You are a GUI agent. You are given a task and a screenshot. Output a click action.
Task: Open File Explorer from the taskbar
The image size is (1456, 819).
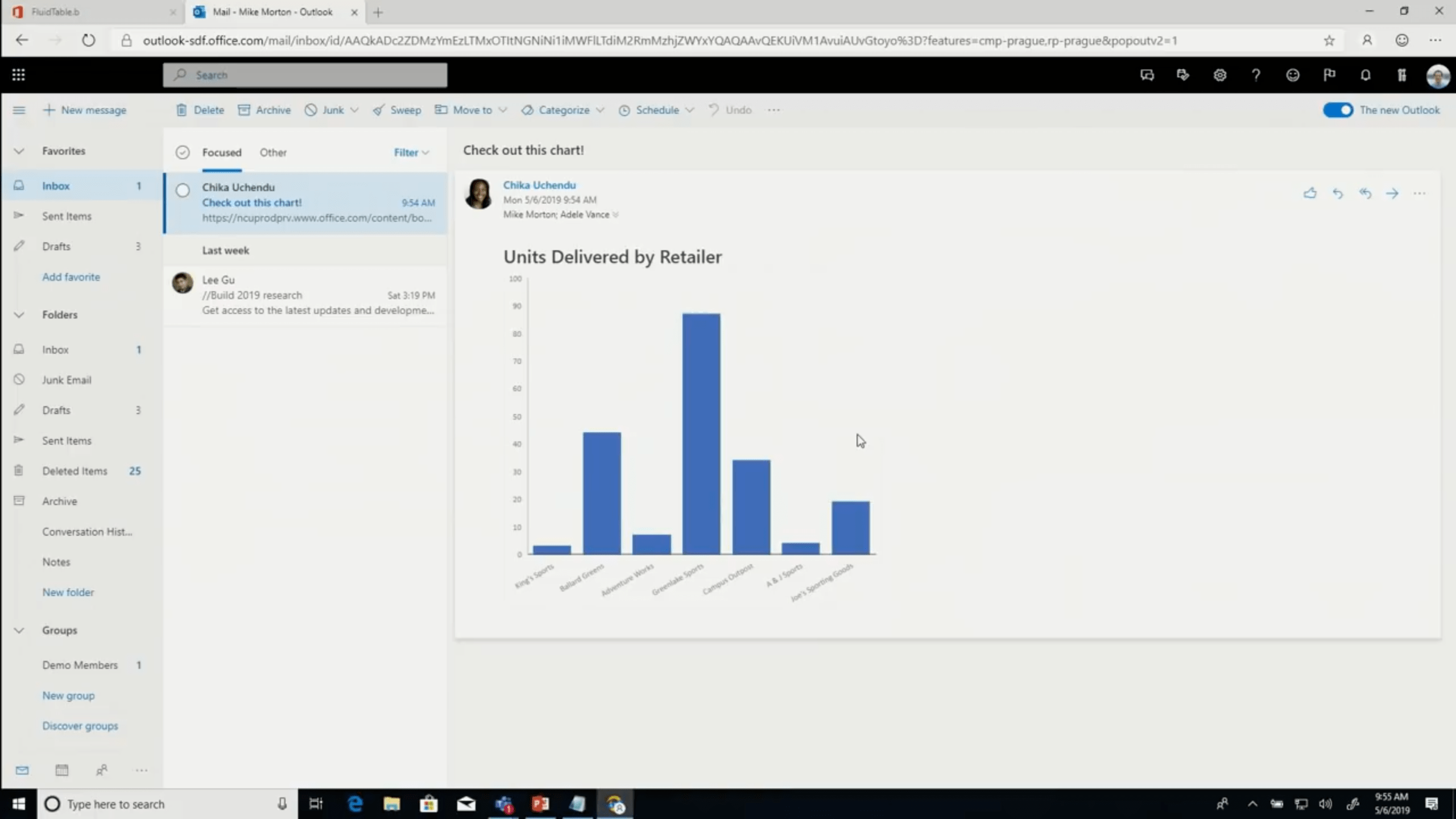click(x=391, y=804)
